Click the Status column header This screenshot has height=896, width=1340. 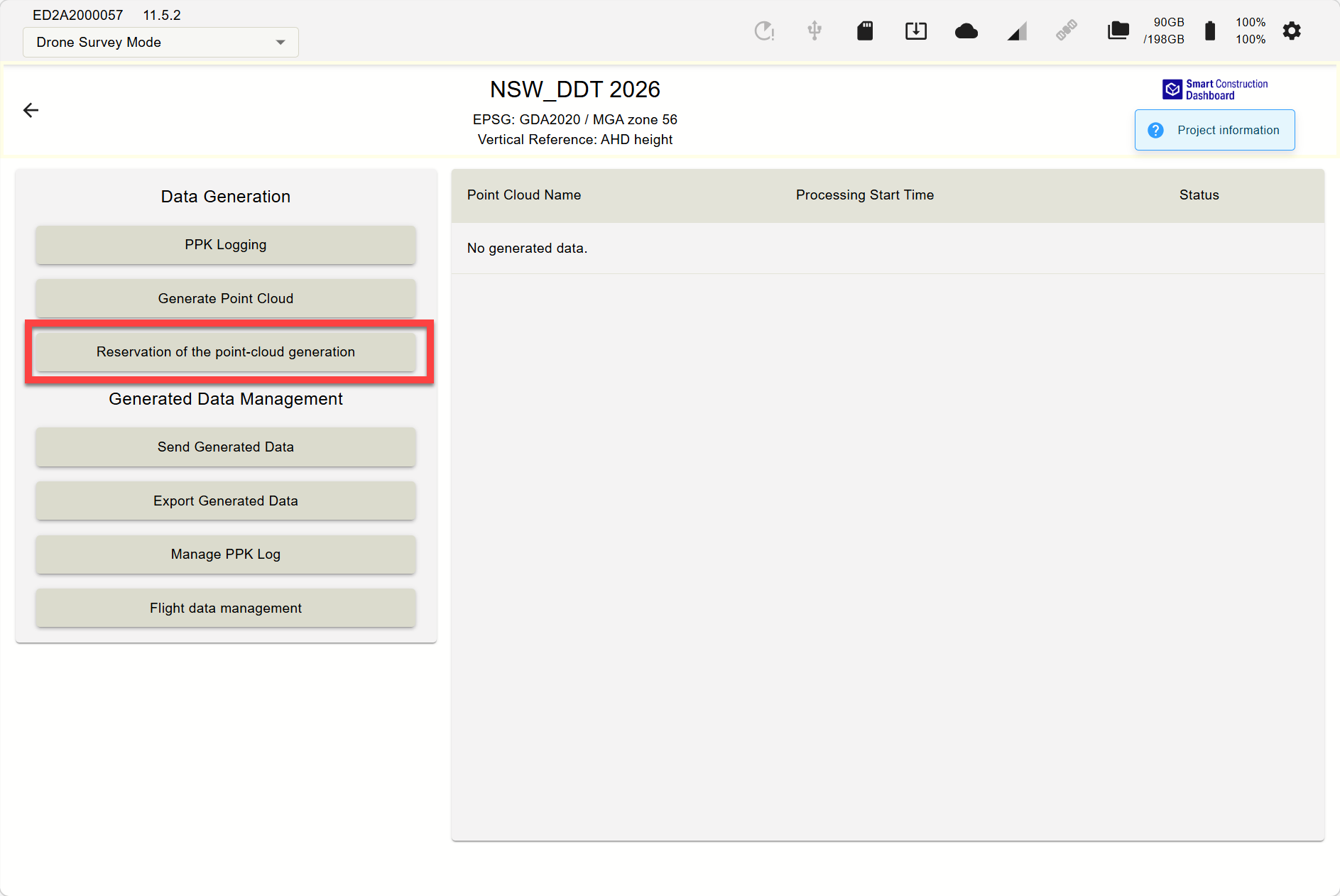point(1199,195)
